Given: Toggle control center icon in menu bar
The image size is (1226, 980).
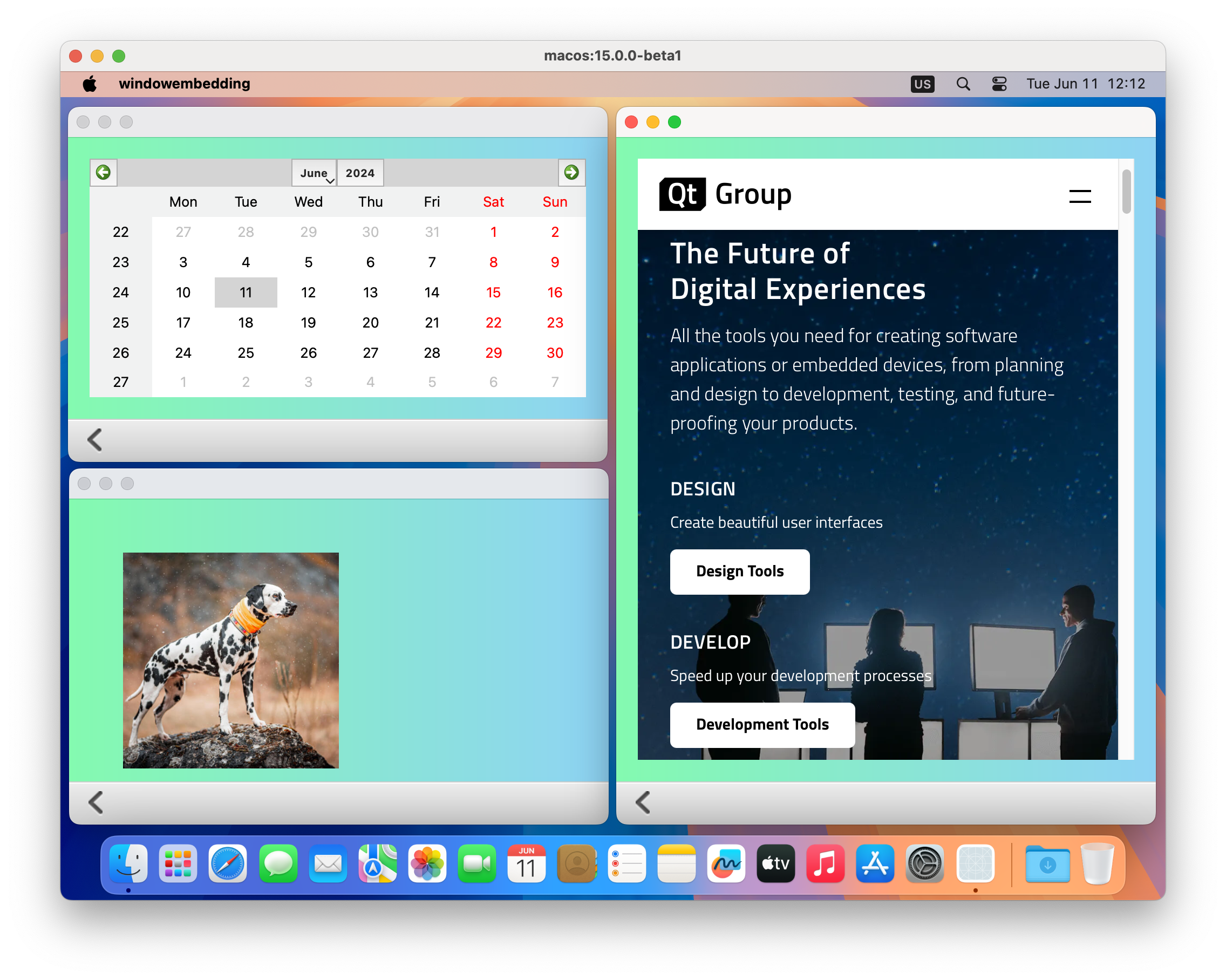Looking at the screenshot, I should click(x=999, y=85).
